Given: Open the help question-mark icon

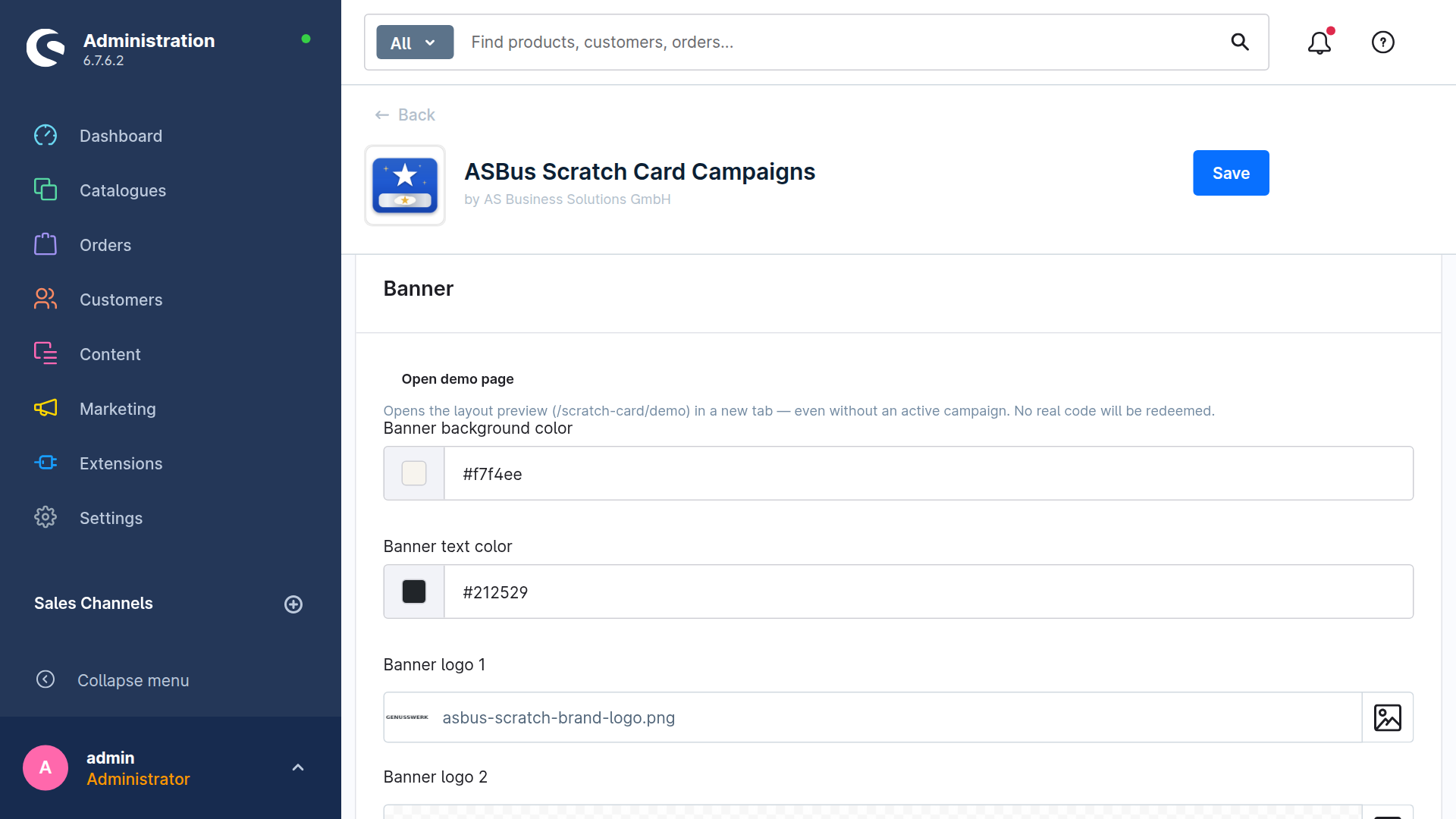Looking at the screenshot, I should 1383,42.
